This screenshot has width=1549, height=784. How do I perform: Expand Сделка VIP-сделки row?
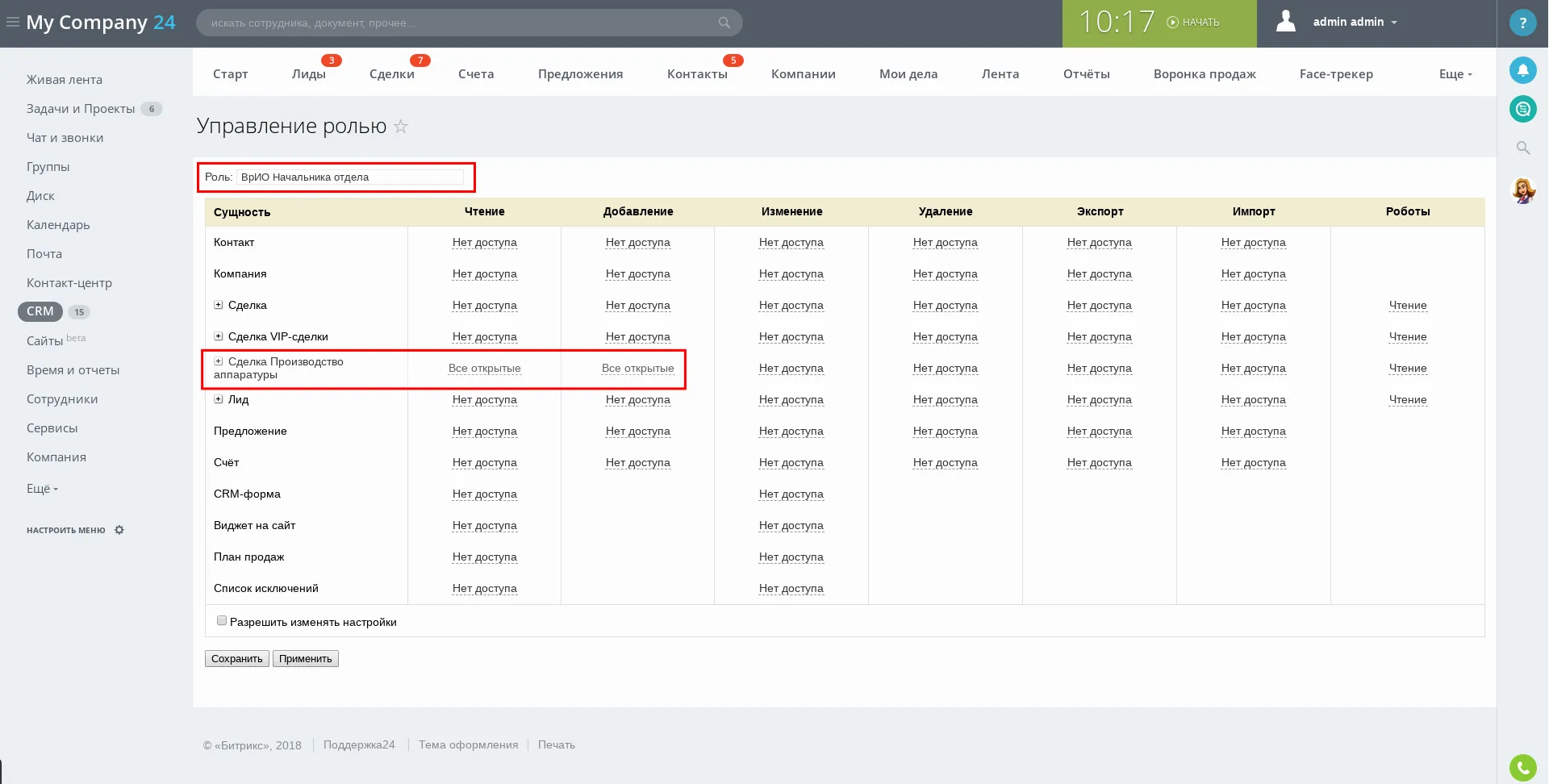[219, 336]
